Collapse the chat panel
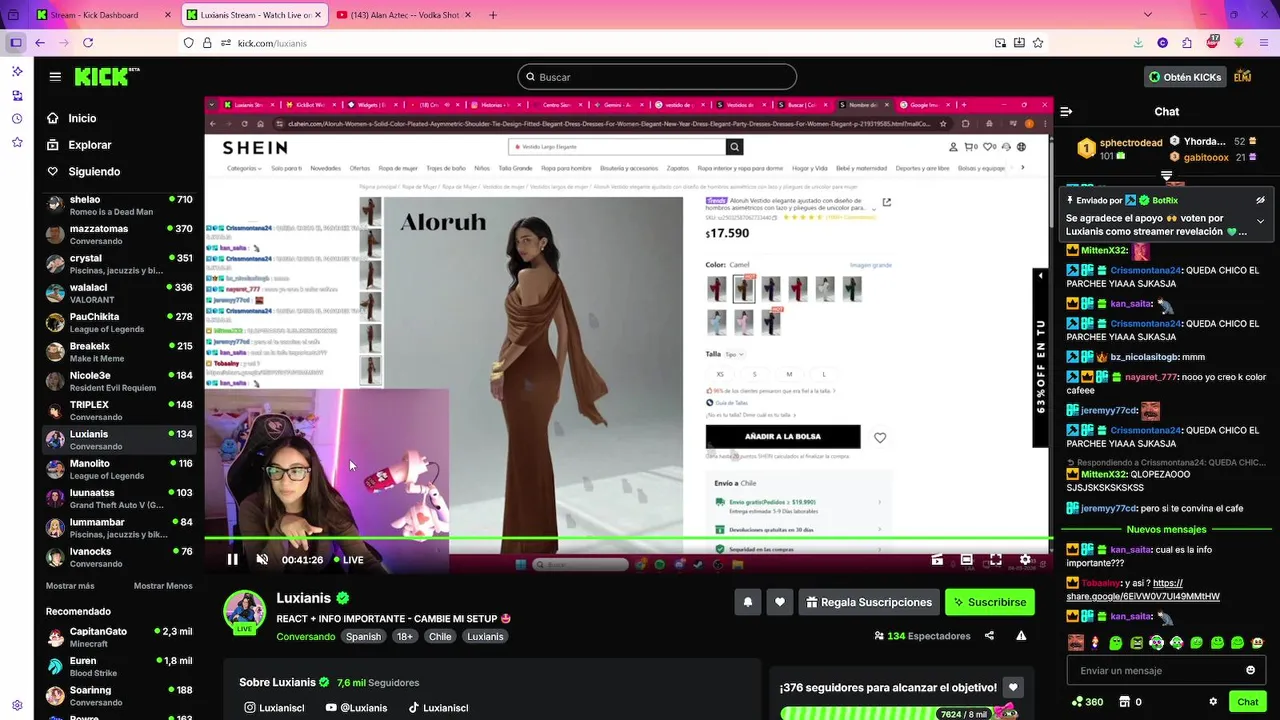Image resolution: width=1280 pixels, height=720 pixels. (x=1066, y=112)
